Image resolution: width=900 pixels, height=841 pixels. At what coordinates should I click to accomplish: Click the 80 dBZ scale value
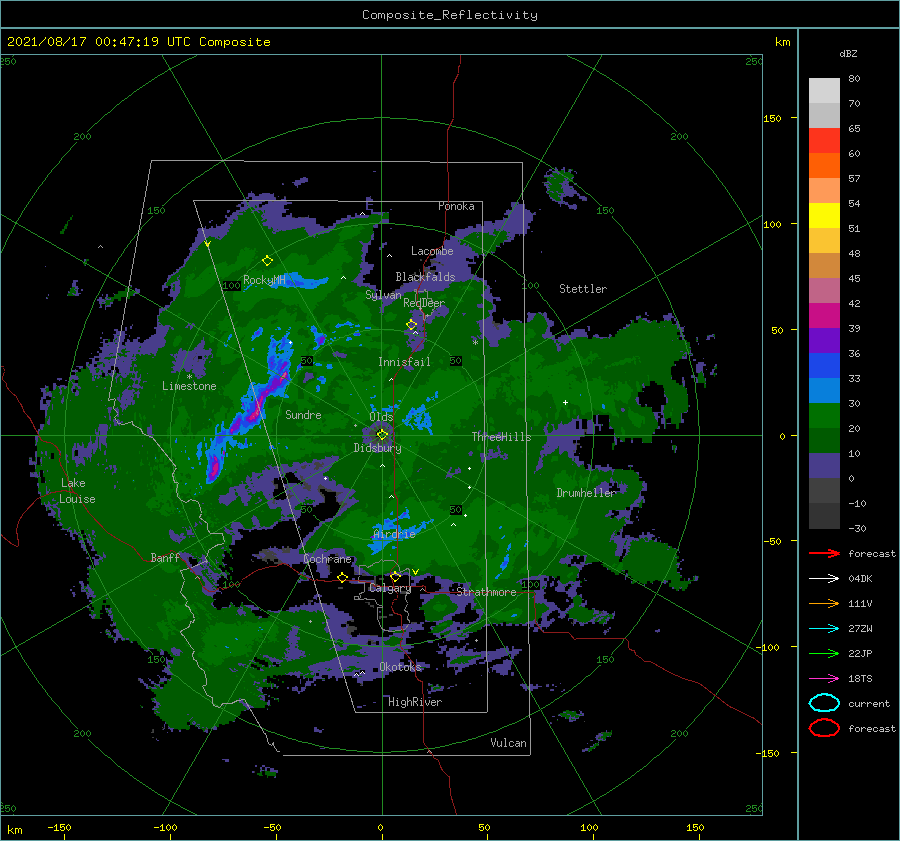(x=854, y=78)
